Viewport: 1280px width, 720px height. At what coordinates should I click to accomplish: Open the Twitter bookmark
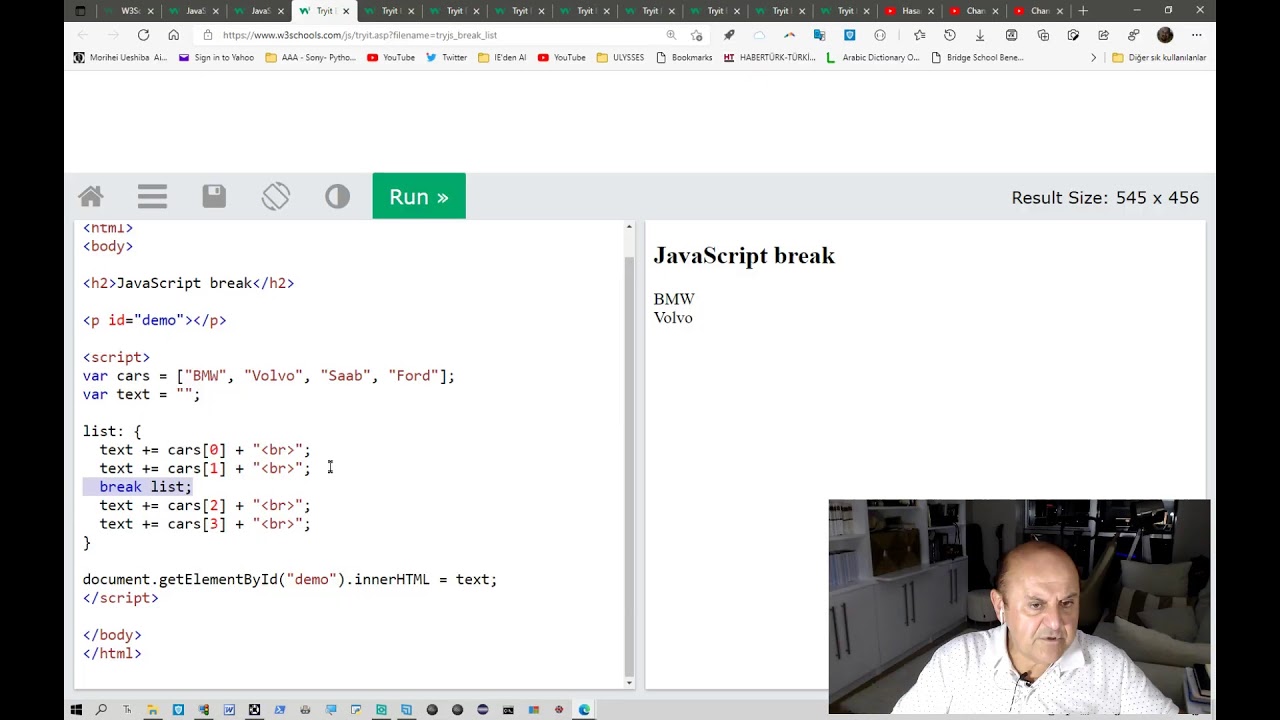click(446, 58)
